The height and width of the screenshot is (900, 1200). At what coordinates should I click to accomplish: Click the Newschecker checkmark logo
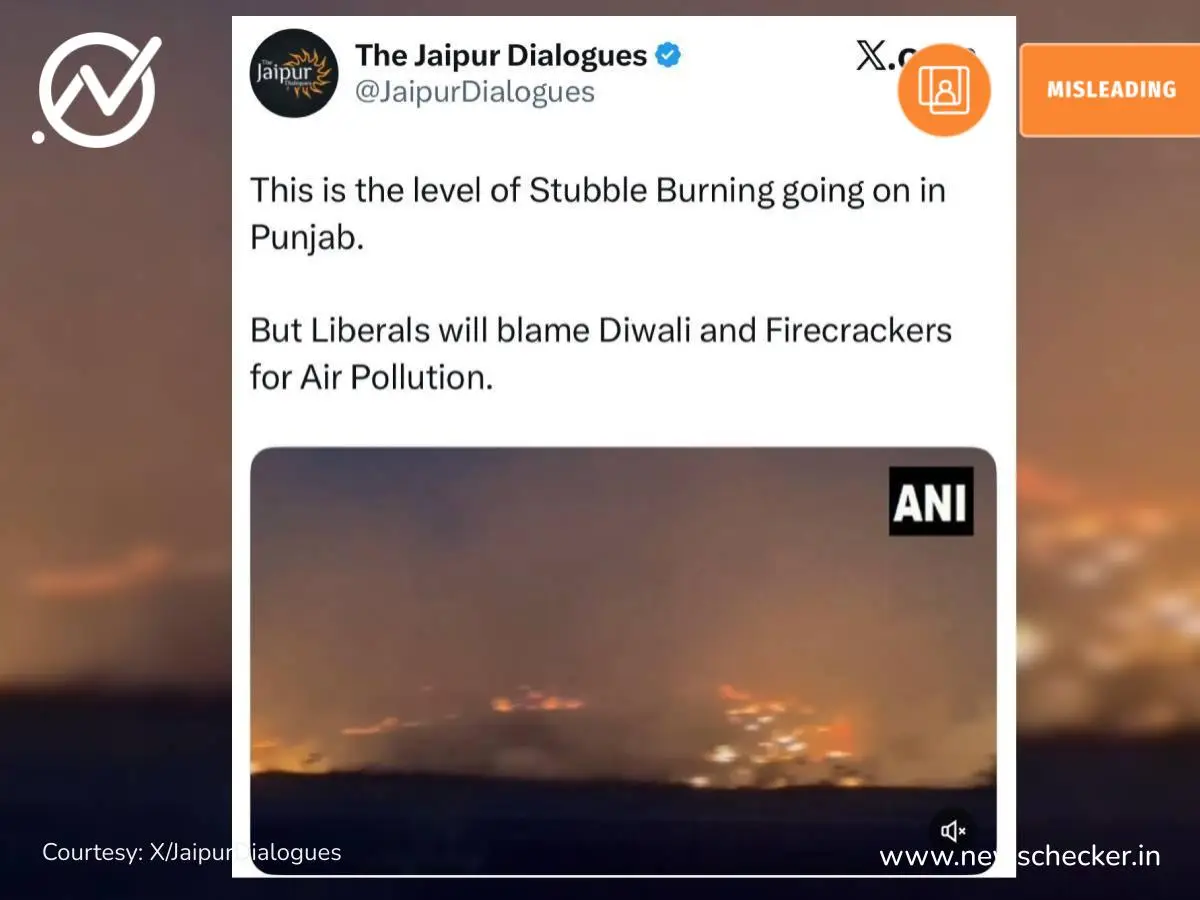tap(97, 90)
